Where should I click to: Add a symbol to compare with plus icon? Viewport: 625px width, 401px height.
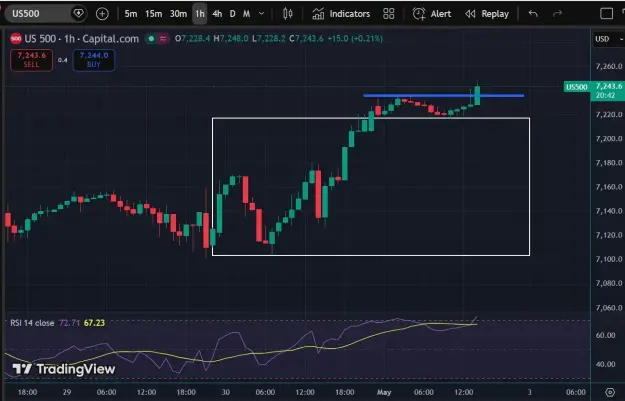pos(102,14)
